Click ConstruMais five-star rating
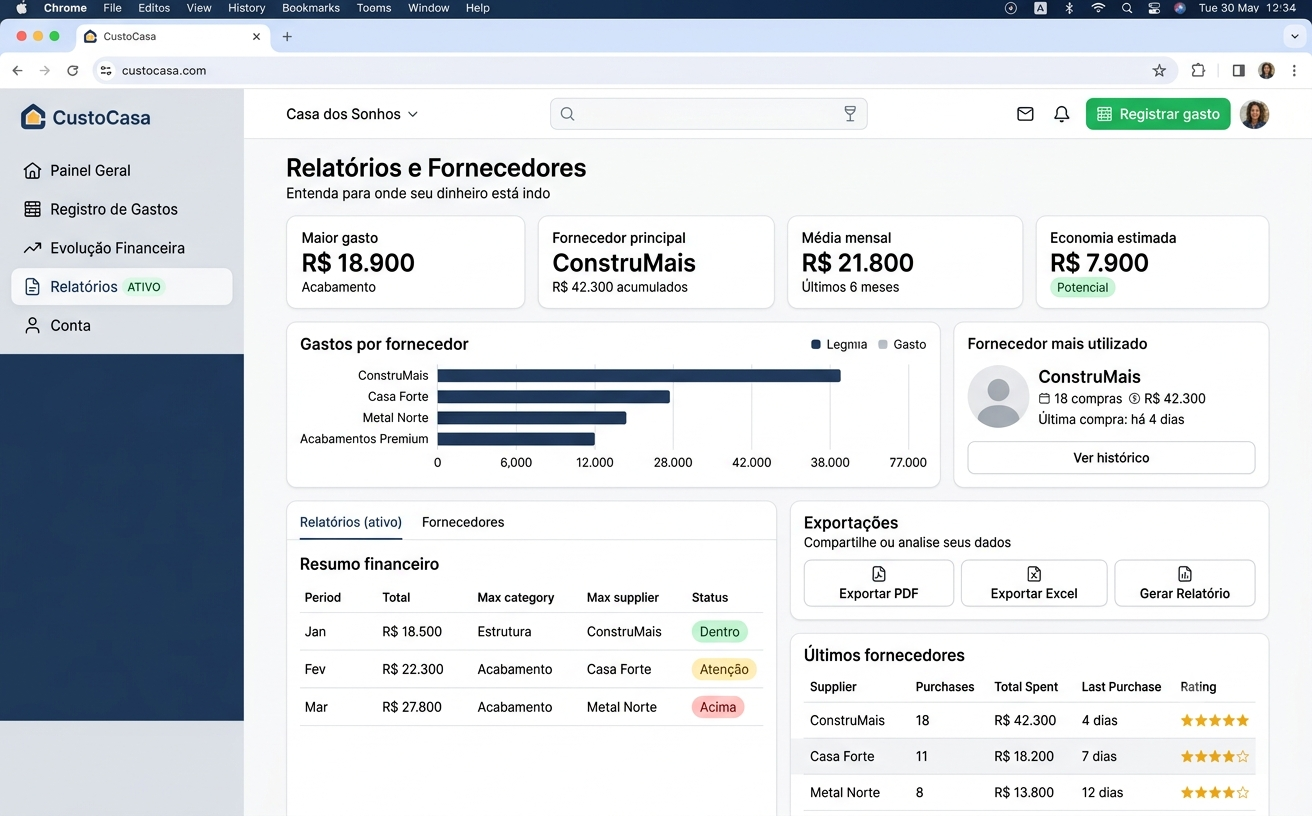 [x=1215, y=720]
